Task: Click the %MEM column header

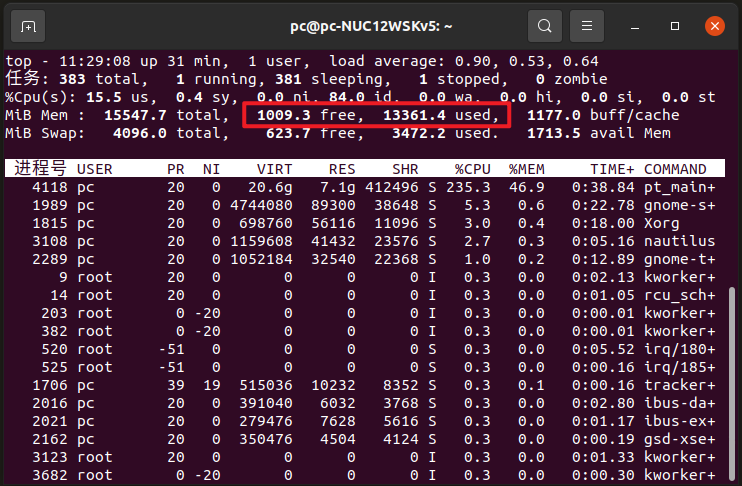Action: click(527, 169)
